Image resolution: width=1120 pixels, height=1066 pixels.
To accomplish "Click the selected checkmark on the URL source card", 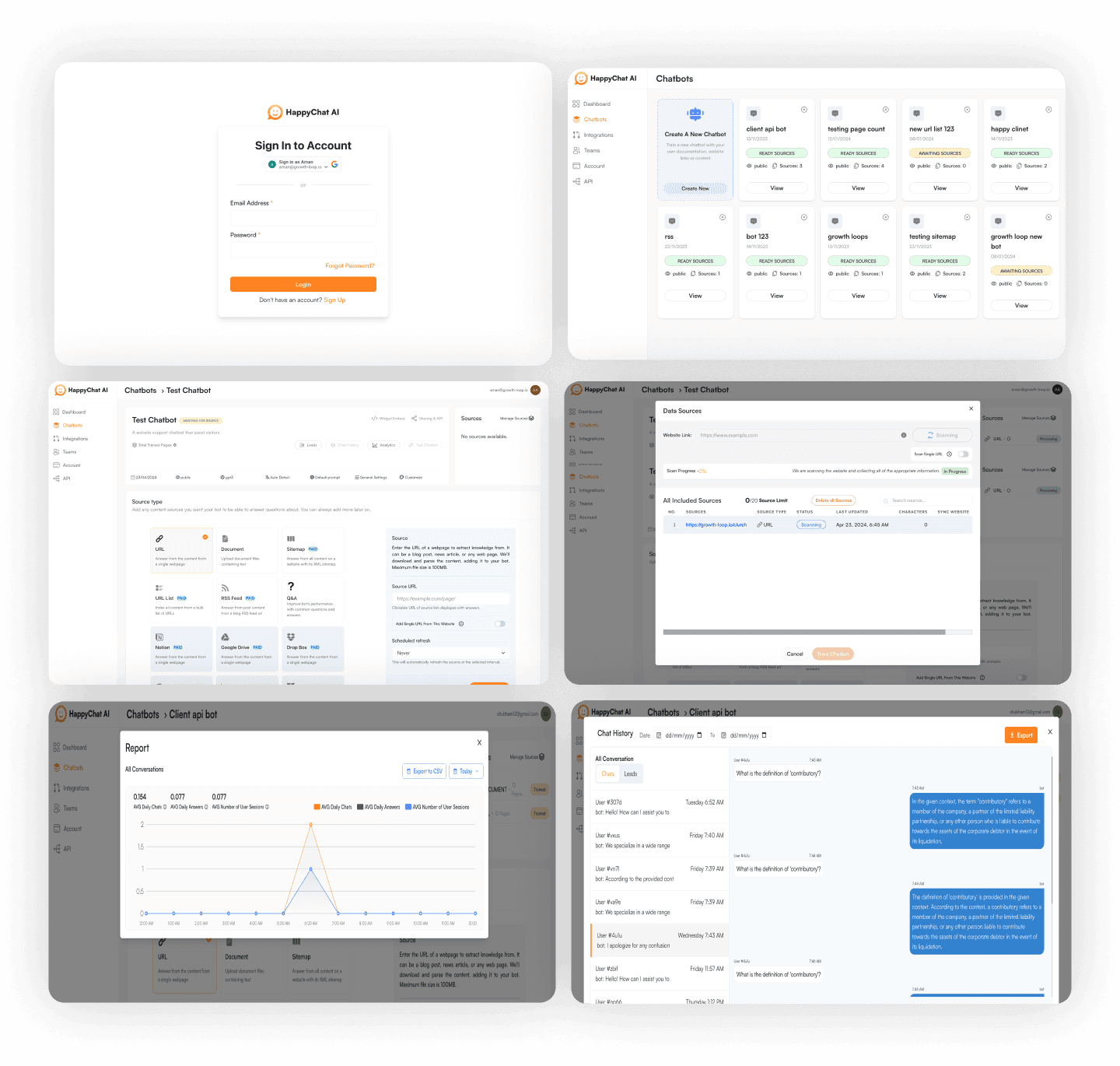I will (x=205, y=537).
